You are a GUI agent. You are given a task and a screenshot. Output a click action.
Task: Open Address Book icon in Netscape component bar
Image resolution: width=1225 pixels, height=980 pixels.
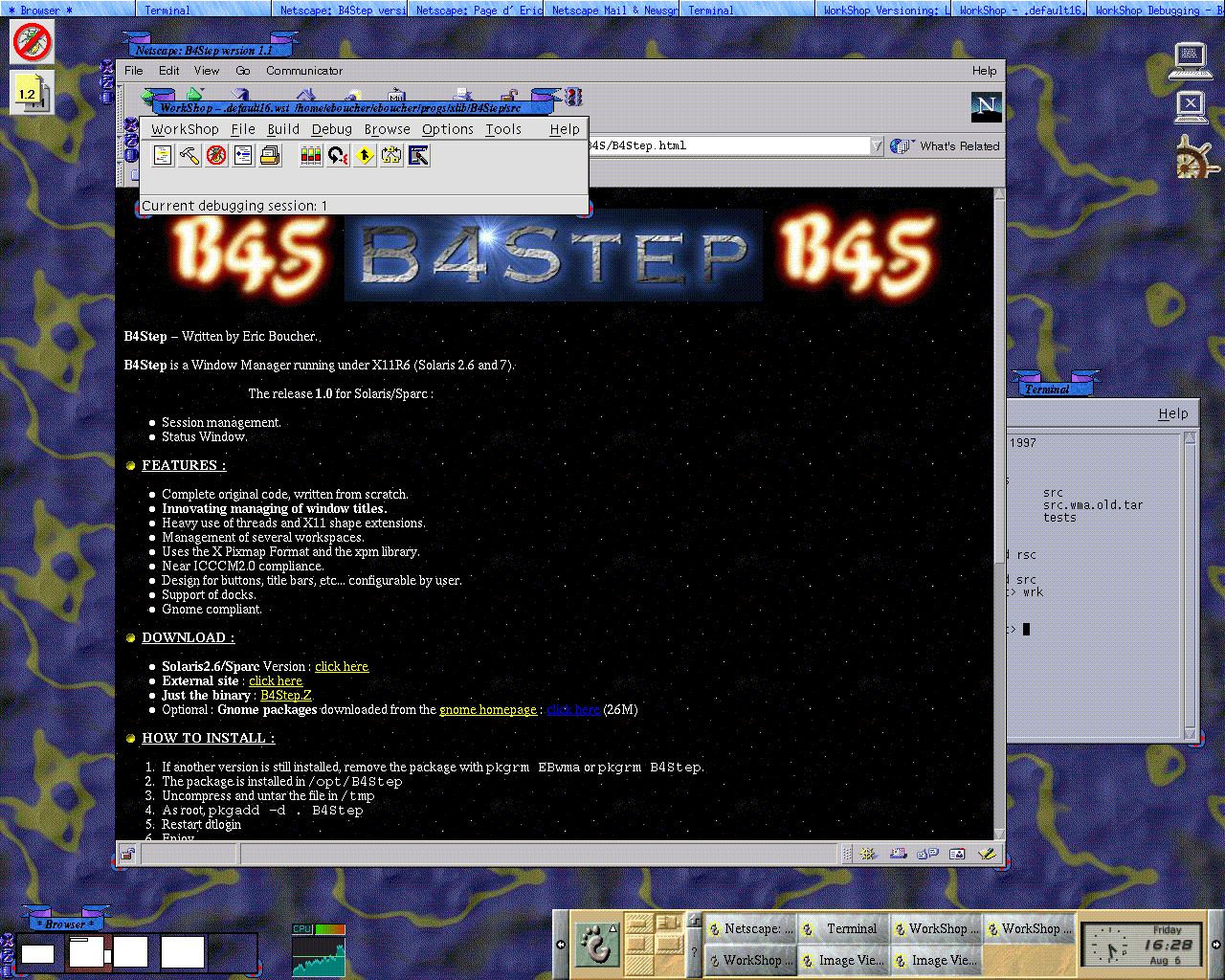click(957, 854)
